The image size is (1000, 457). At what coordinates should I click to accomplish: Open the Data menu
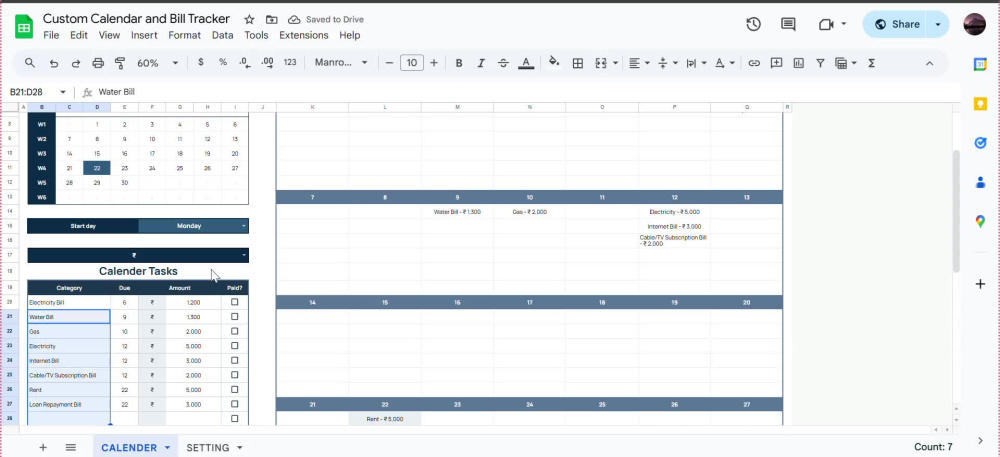coord(223,36)
